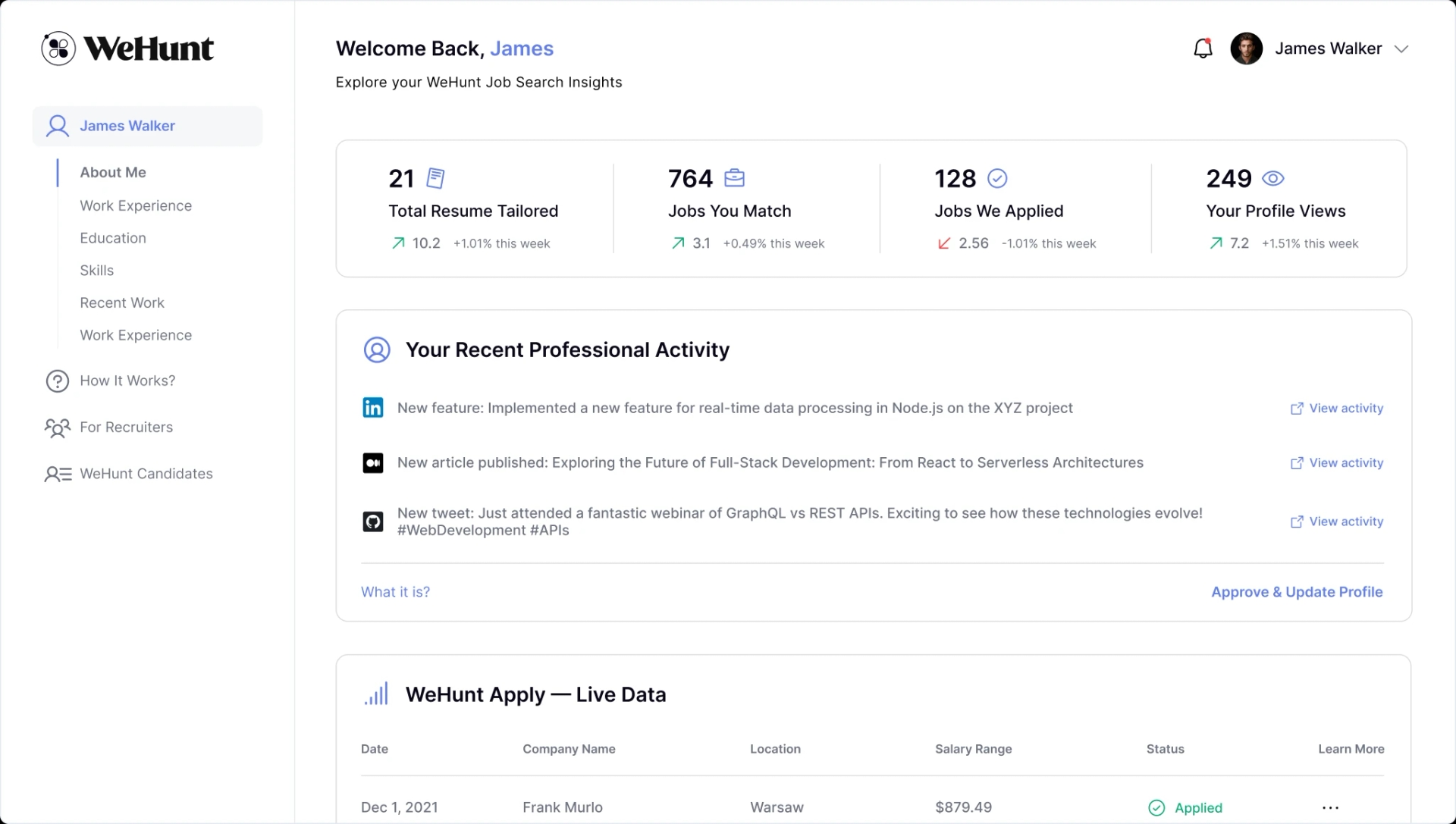View activity for the GraphQL webinar tweet
Screen dimensions: 1456x824
point(1337,522)
